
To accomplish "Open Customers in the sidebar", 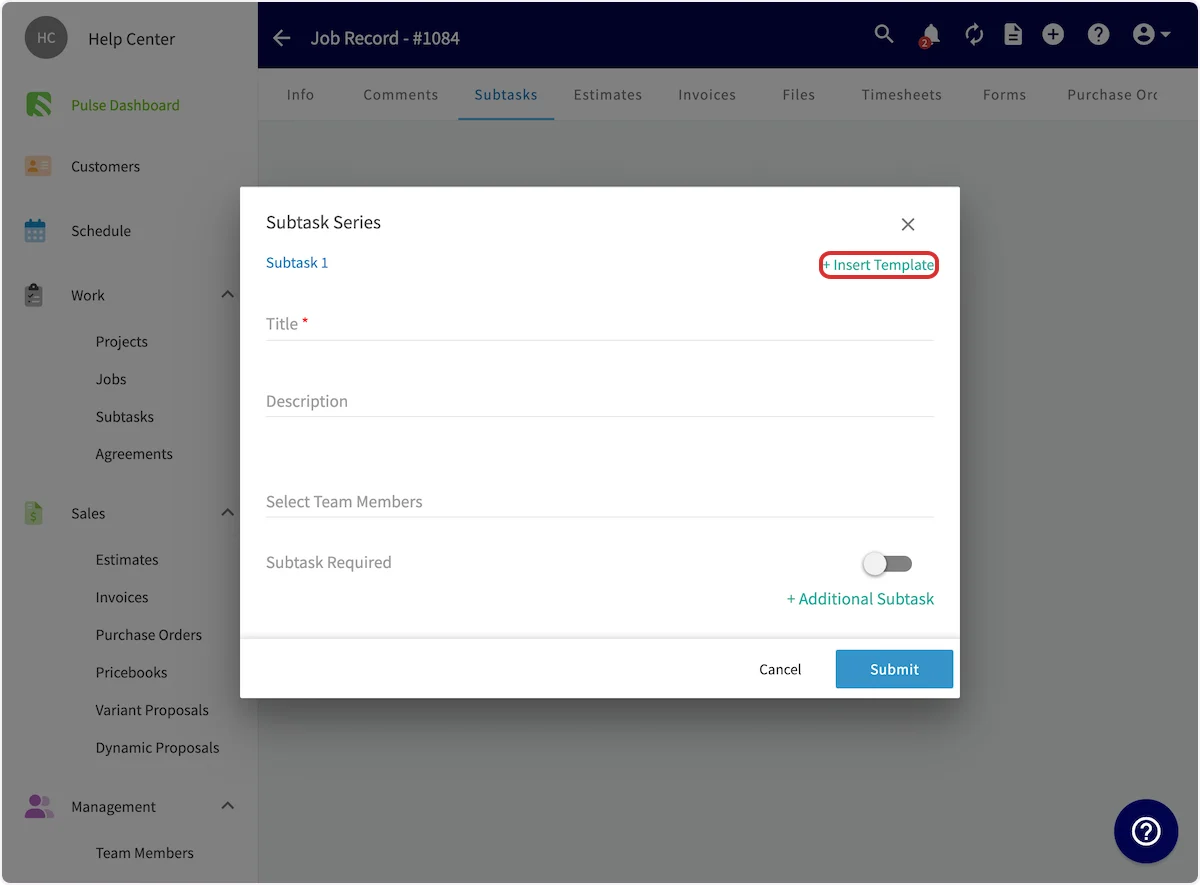I will tap(105, 167).
